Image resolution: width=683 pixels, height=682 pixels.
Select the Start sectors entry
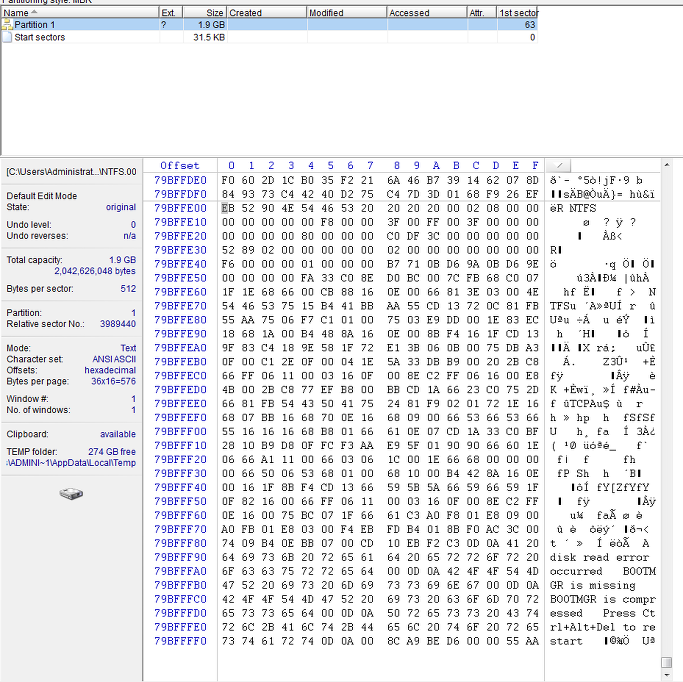pos(40,37)
